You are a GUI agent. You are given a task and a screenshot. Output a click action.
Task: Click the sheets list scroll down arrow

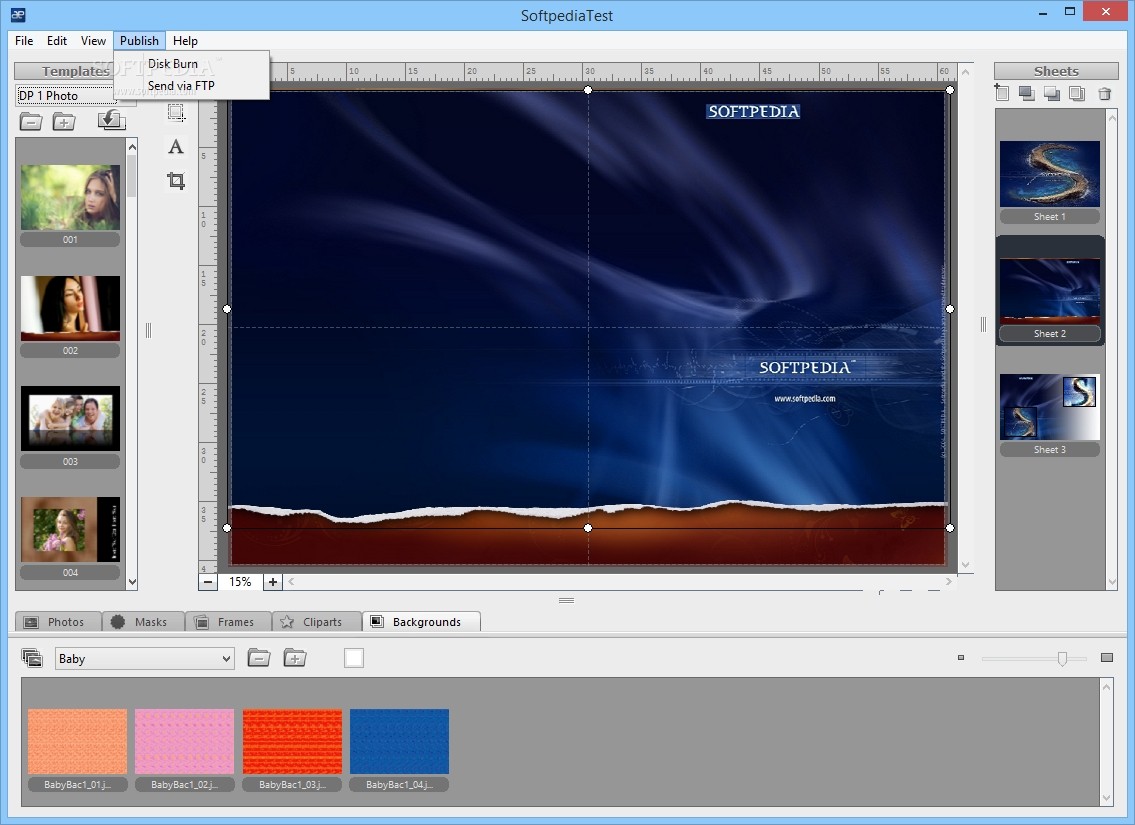1113,582
